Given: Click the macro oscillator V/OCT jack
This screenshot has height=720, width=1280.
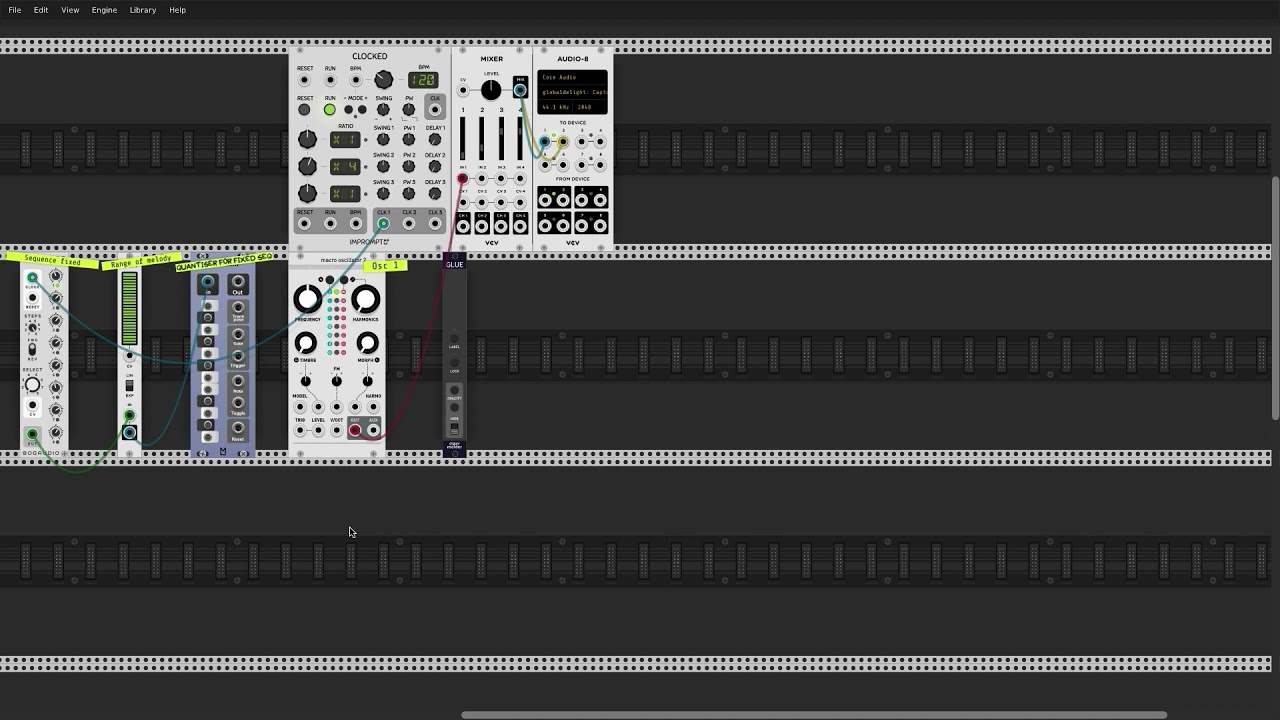Looking at the screenshot, I should point(336,431).
